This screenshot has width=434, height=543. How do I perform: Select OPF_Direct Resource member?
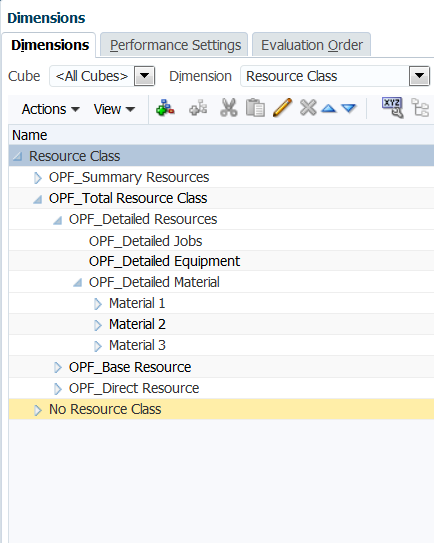pos(134,388)
